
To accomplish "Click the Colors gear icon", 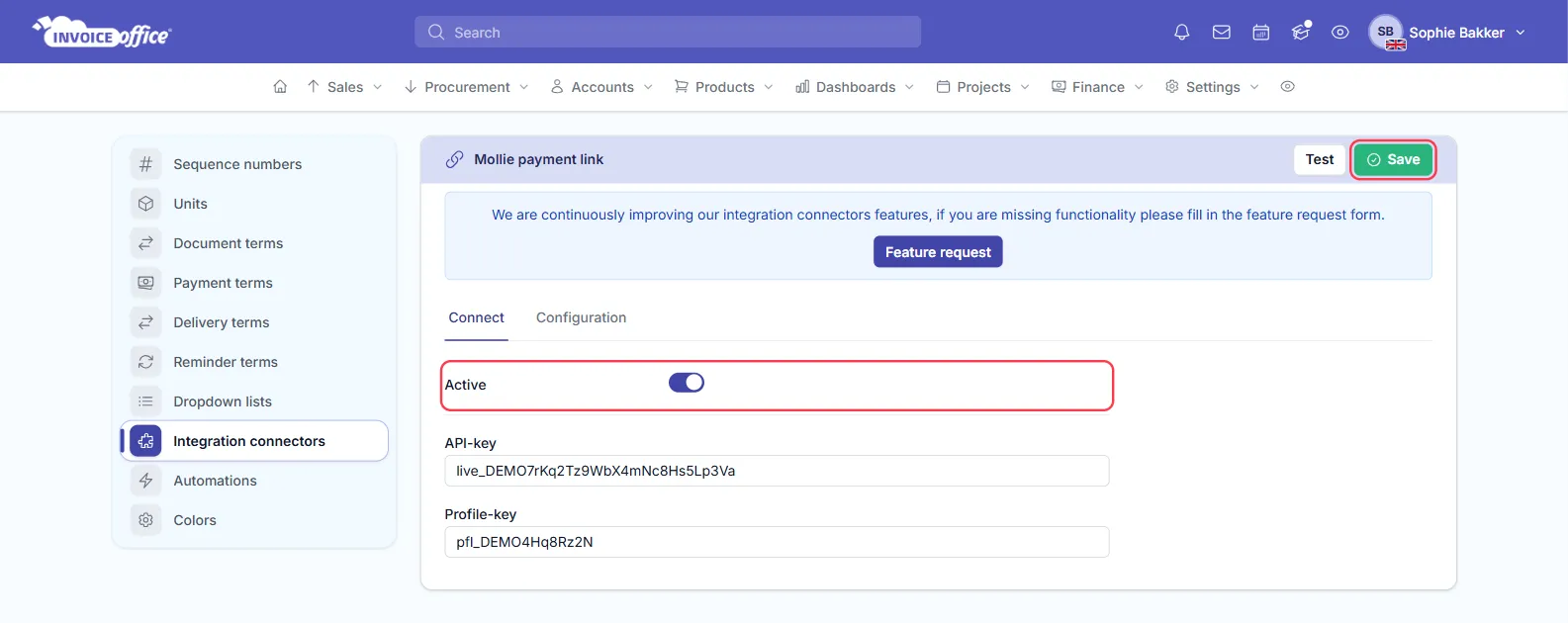I will click(x=145, y=520).
